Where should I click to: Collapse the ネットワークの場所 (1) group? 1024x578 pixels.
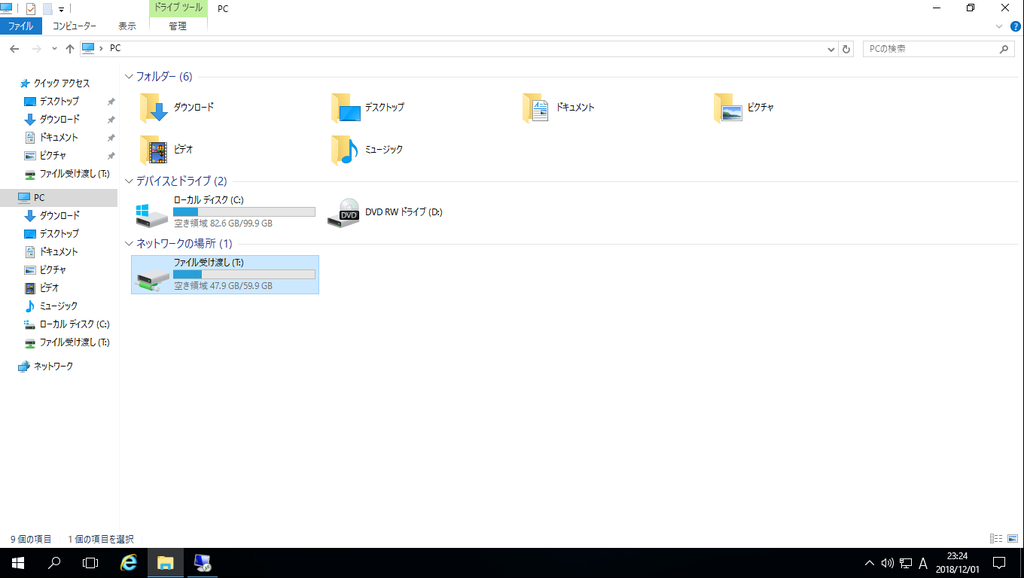[x=129, y=244]
